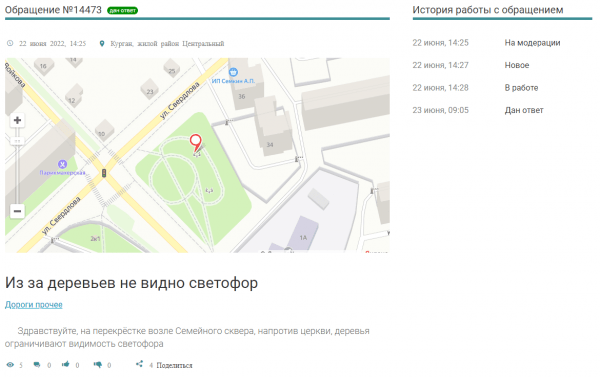Click the title 'Из за деревьев не видно светофор'
Viewport: 600px width, 377px height.
pyautogui.click(x=131, y=283)
